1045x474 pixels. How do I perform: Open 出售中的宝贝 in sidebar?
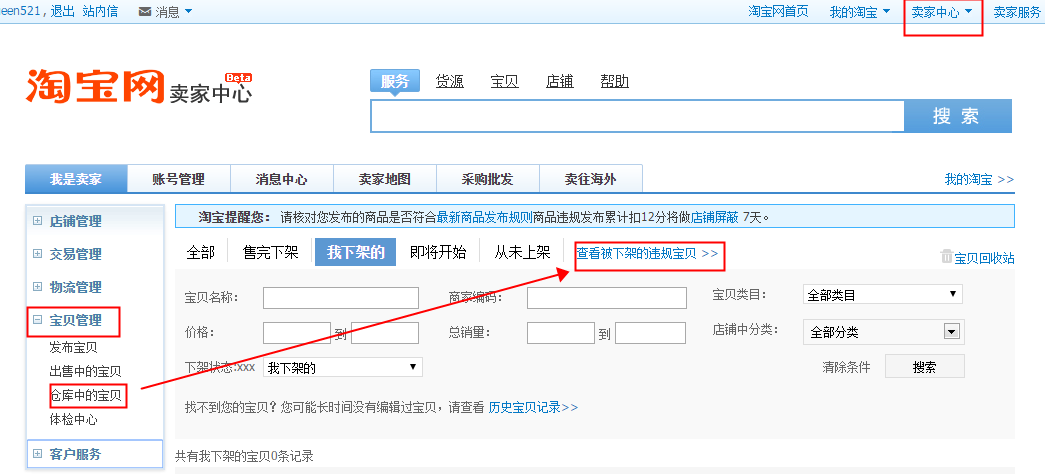click(85, 371)
